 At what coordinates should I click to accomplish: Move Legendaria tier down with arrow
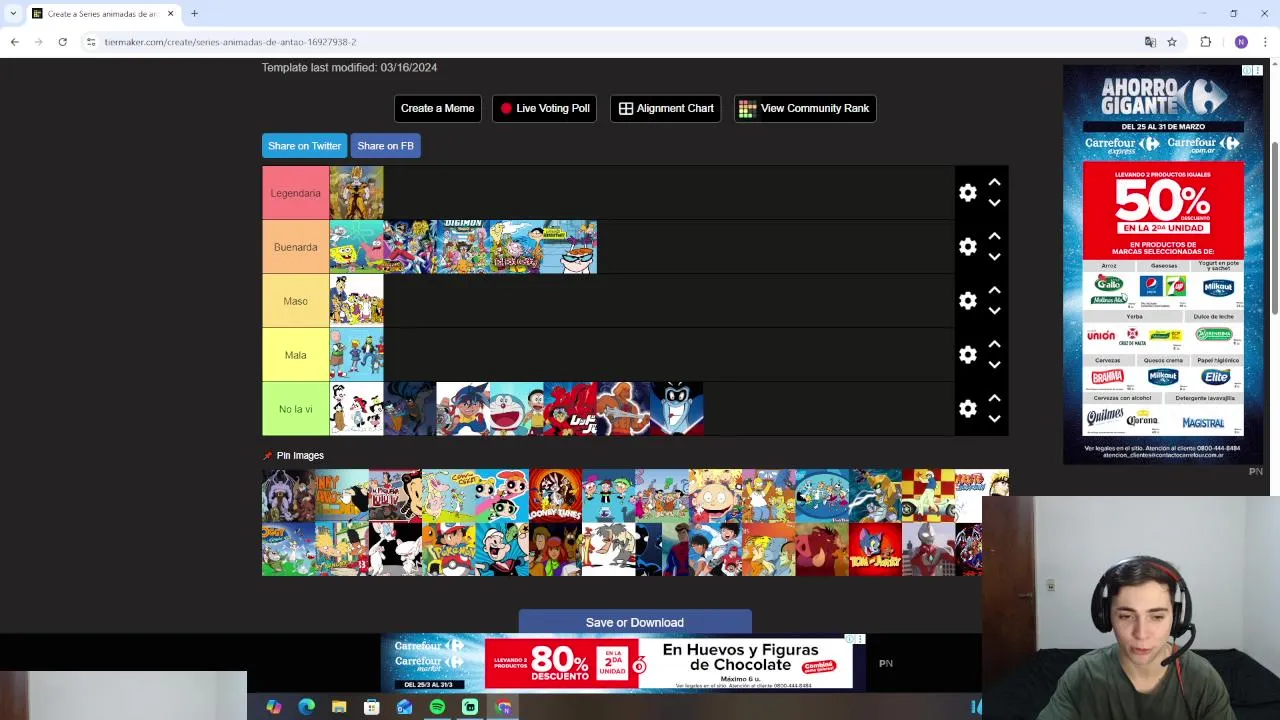(994, 203)
